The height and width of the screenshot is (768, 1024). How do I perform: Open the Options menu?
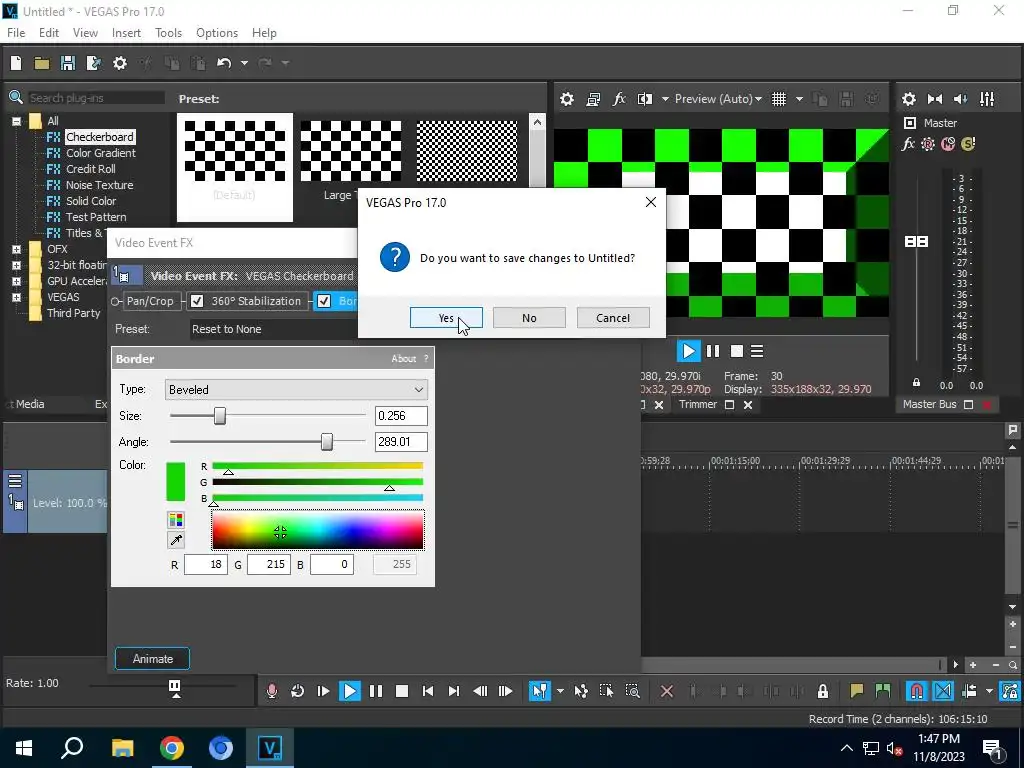(217, 33)
